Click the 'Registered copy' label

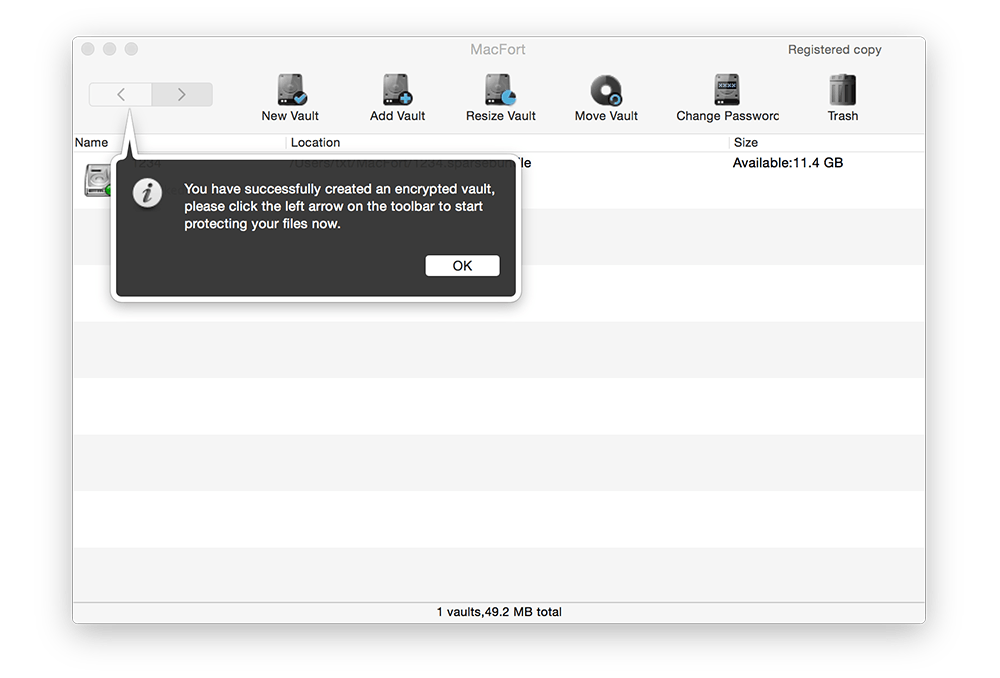834,50
